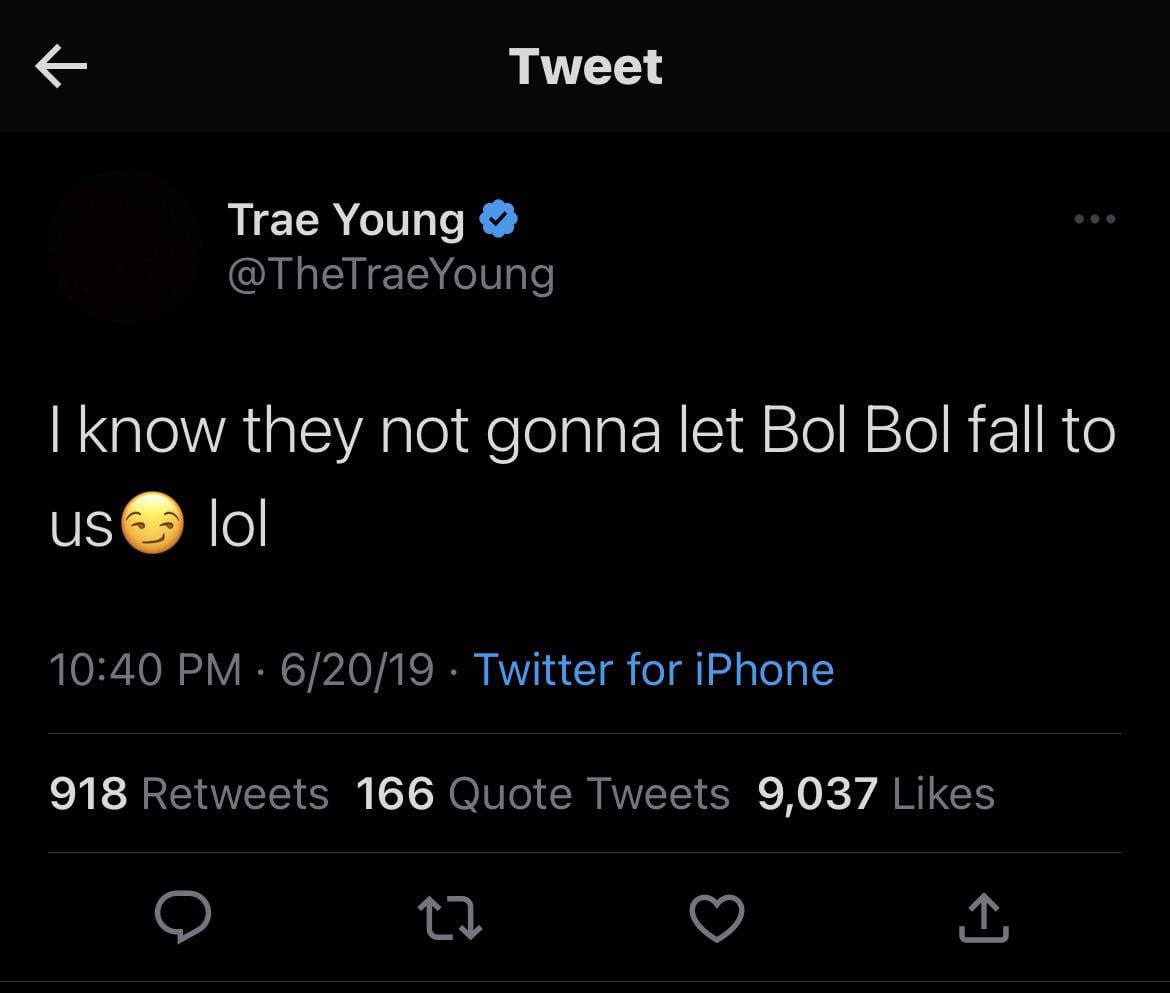Go back using the left arrow

[x=61, y=67]
